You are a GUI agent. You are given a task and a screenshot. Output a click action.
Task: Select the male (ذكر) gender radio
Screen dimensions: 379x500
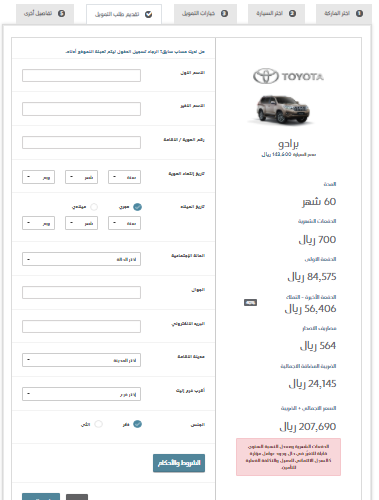click(137, 424)
